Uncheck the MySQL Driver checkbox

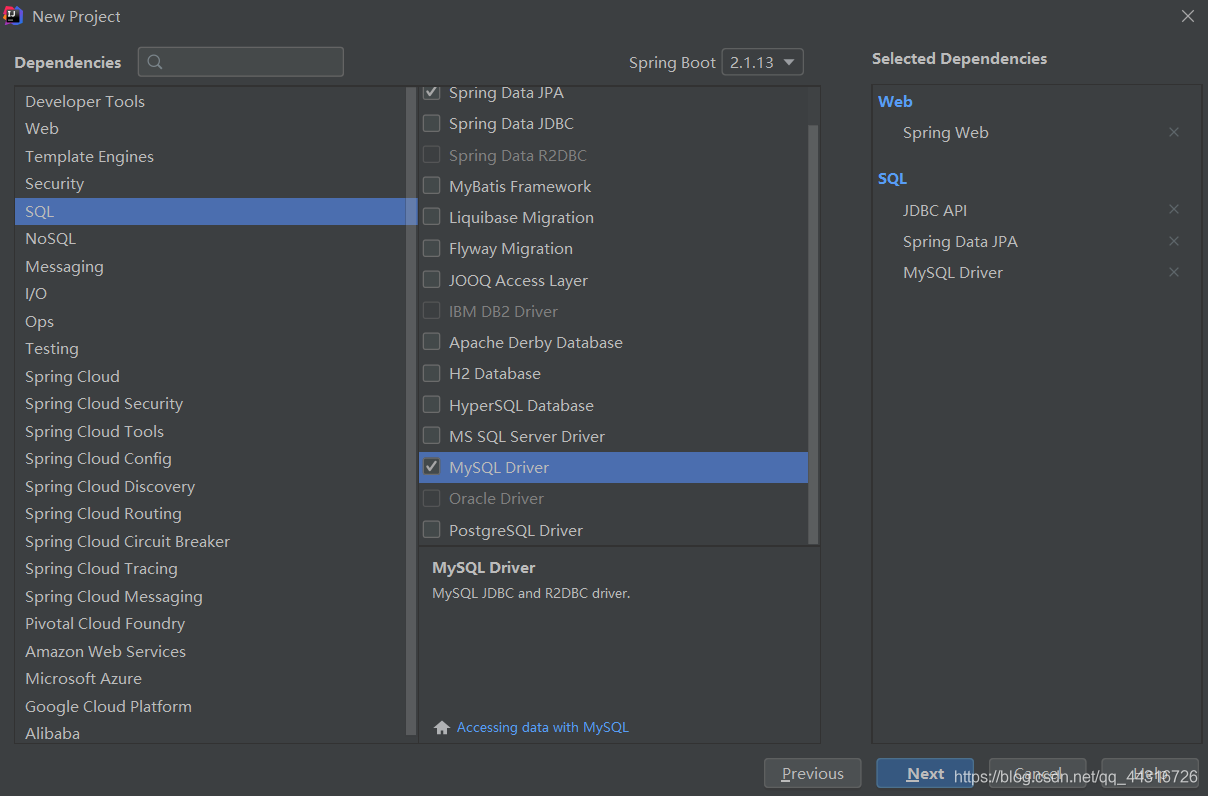click(x=432, y=467)
